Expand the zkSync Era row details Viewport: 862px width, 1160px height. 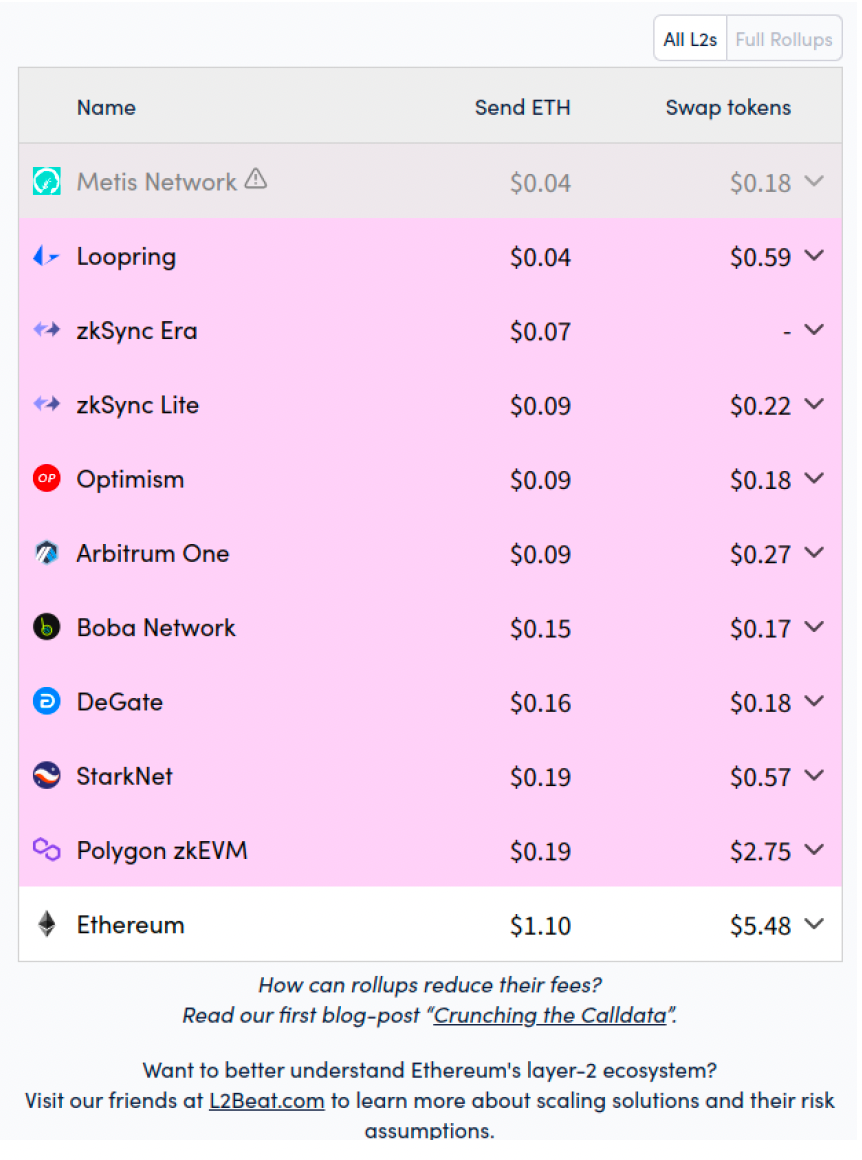tap(814, 330)
